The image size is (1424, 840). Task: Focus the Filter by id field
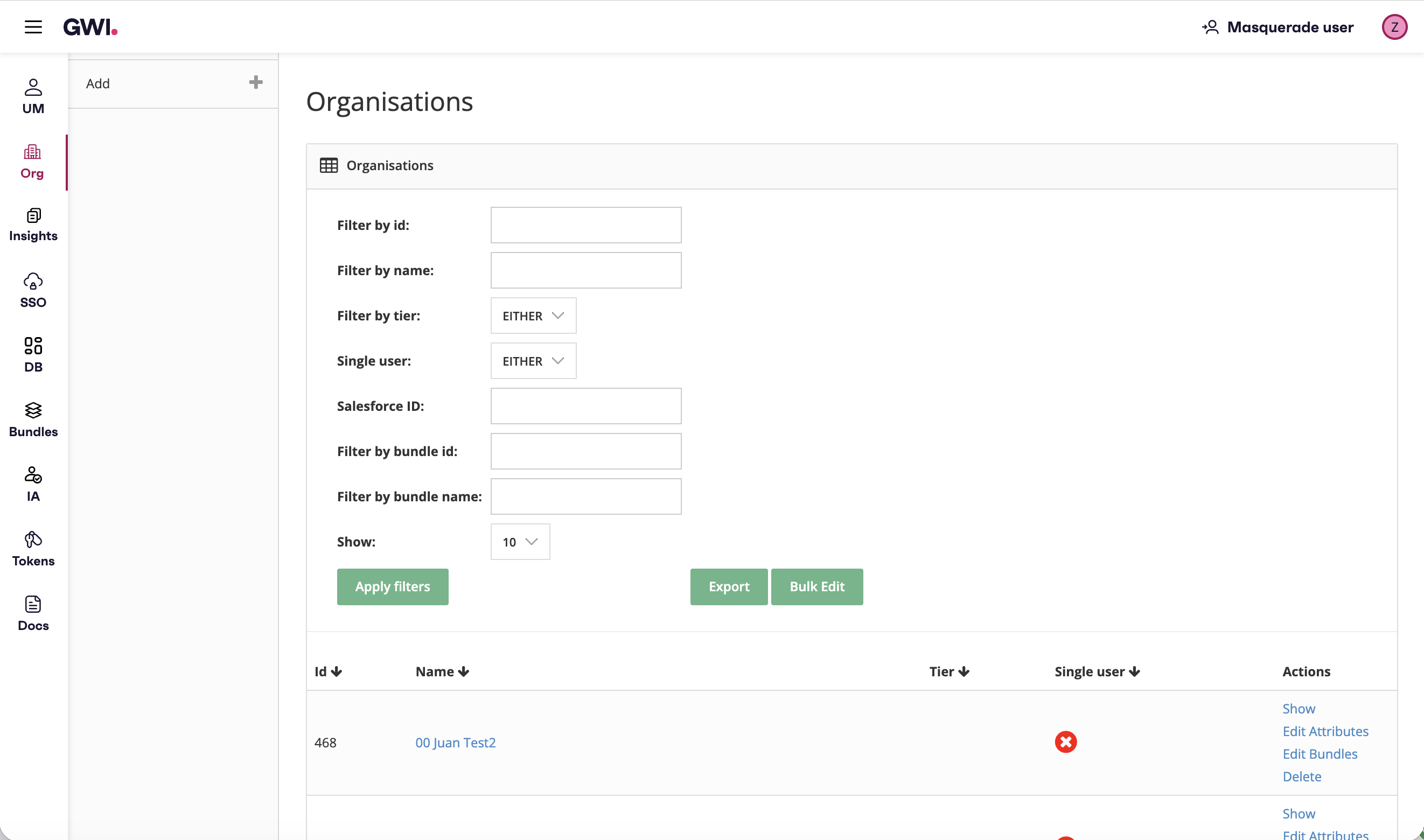[586, 225]
